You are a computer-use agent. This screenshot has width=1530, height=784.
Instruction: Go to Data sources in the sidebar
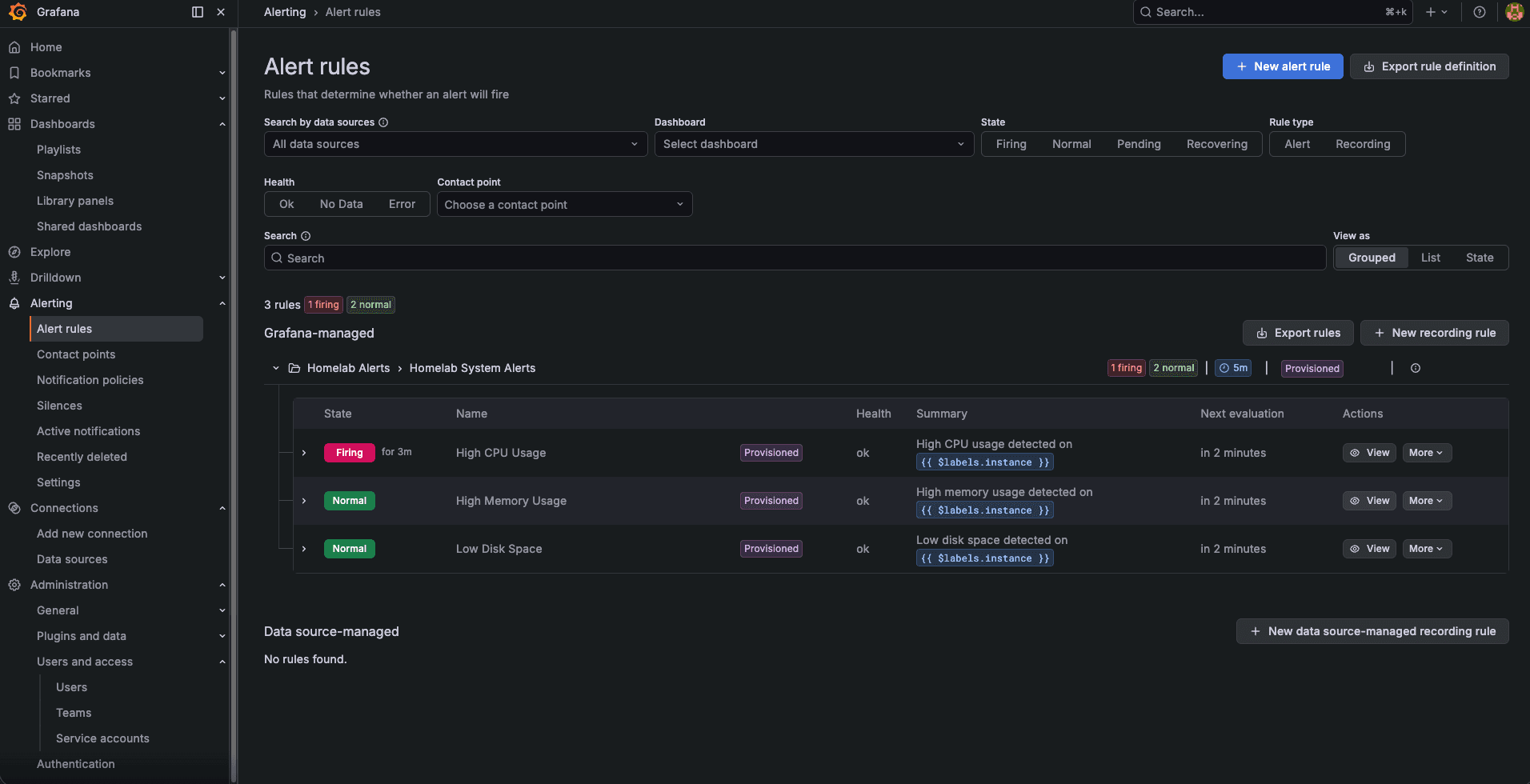pos(72,559)
